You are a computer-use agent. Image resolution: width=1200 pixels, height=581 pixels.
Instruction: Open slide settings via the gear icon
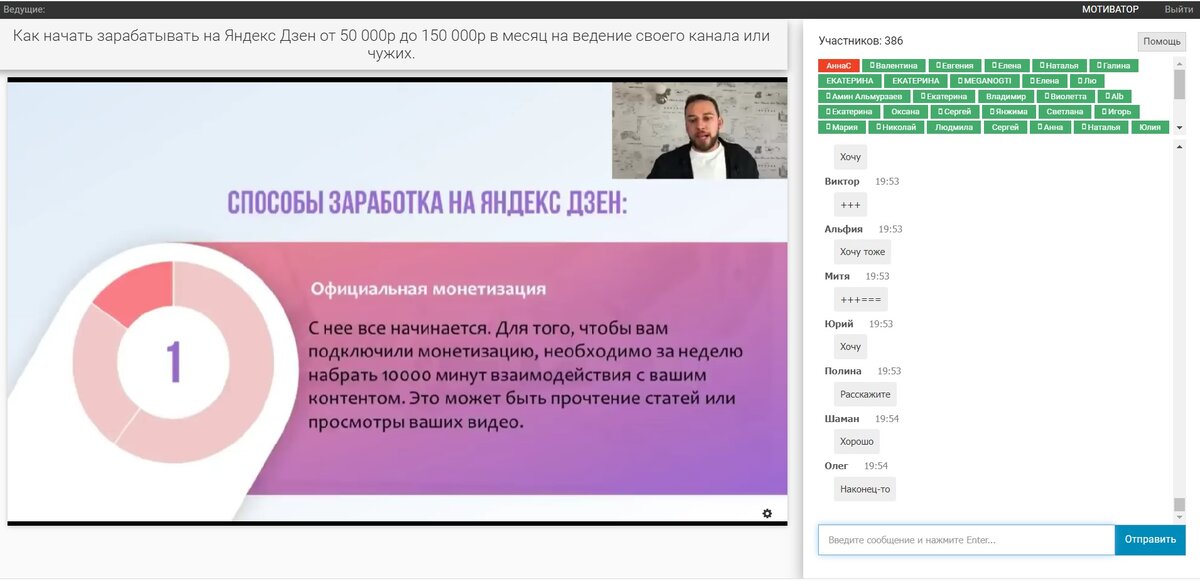[x=766, y=513]
